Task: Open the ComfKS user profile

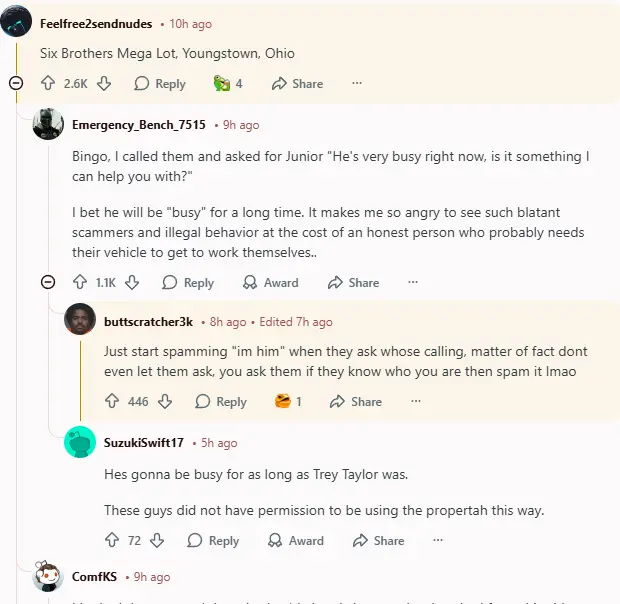Action: pyautogui.click(x=92, y=577)
